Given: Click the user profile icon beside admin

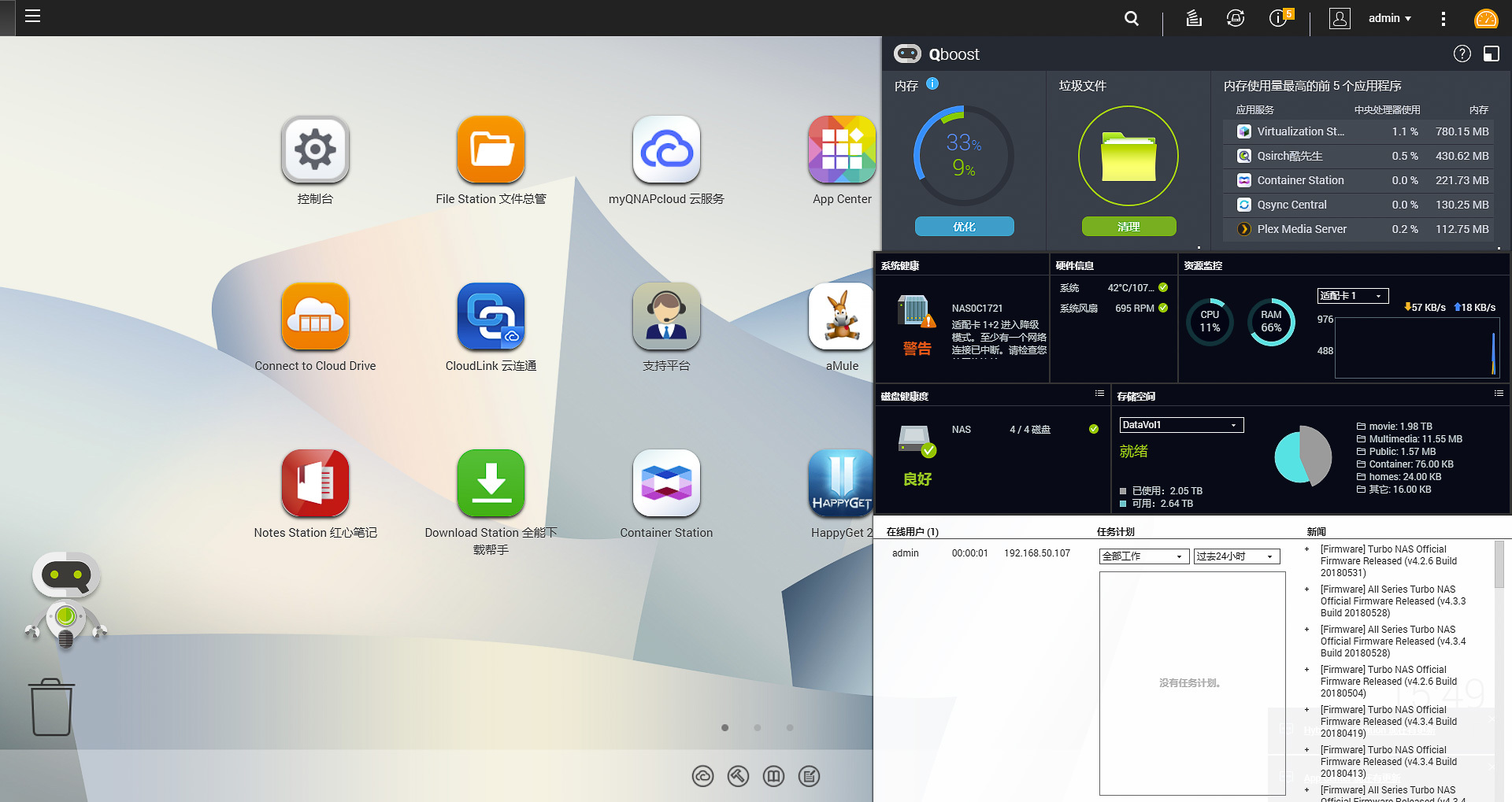Looking at the screenshot, I should tap(1340, 18).
